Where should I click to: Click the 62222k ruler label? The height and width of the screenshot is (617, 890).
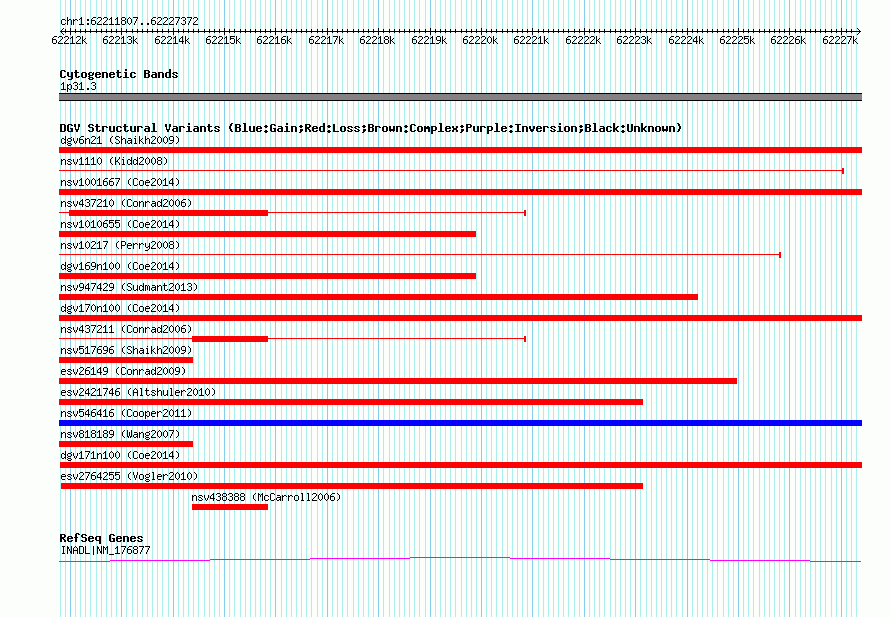pyautogui.click(x=583, y=40)
